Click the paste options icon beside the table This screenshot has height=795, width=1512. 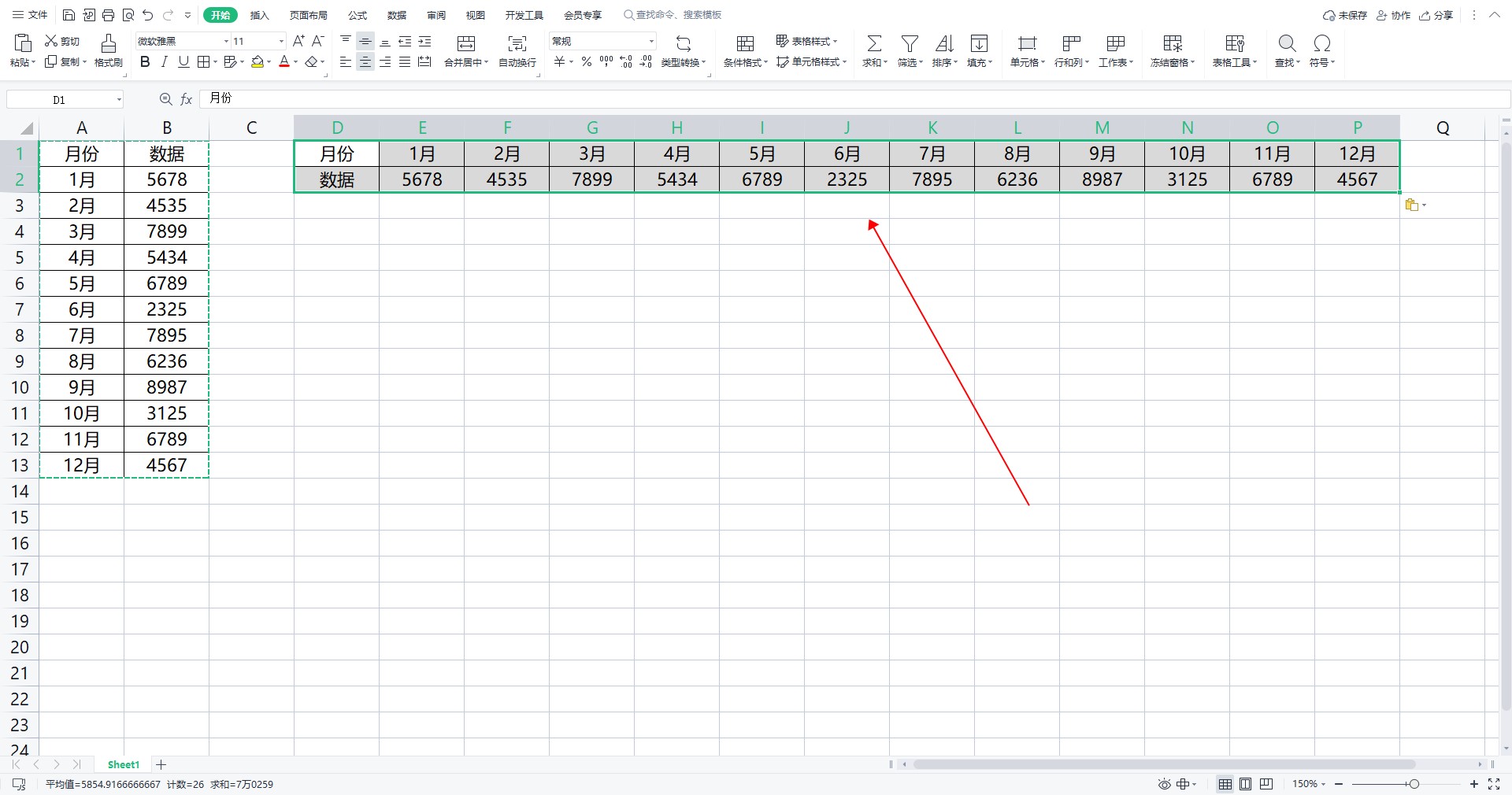[1412, 205]
